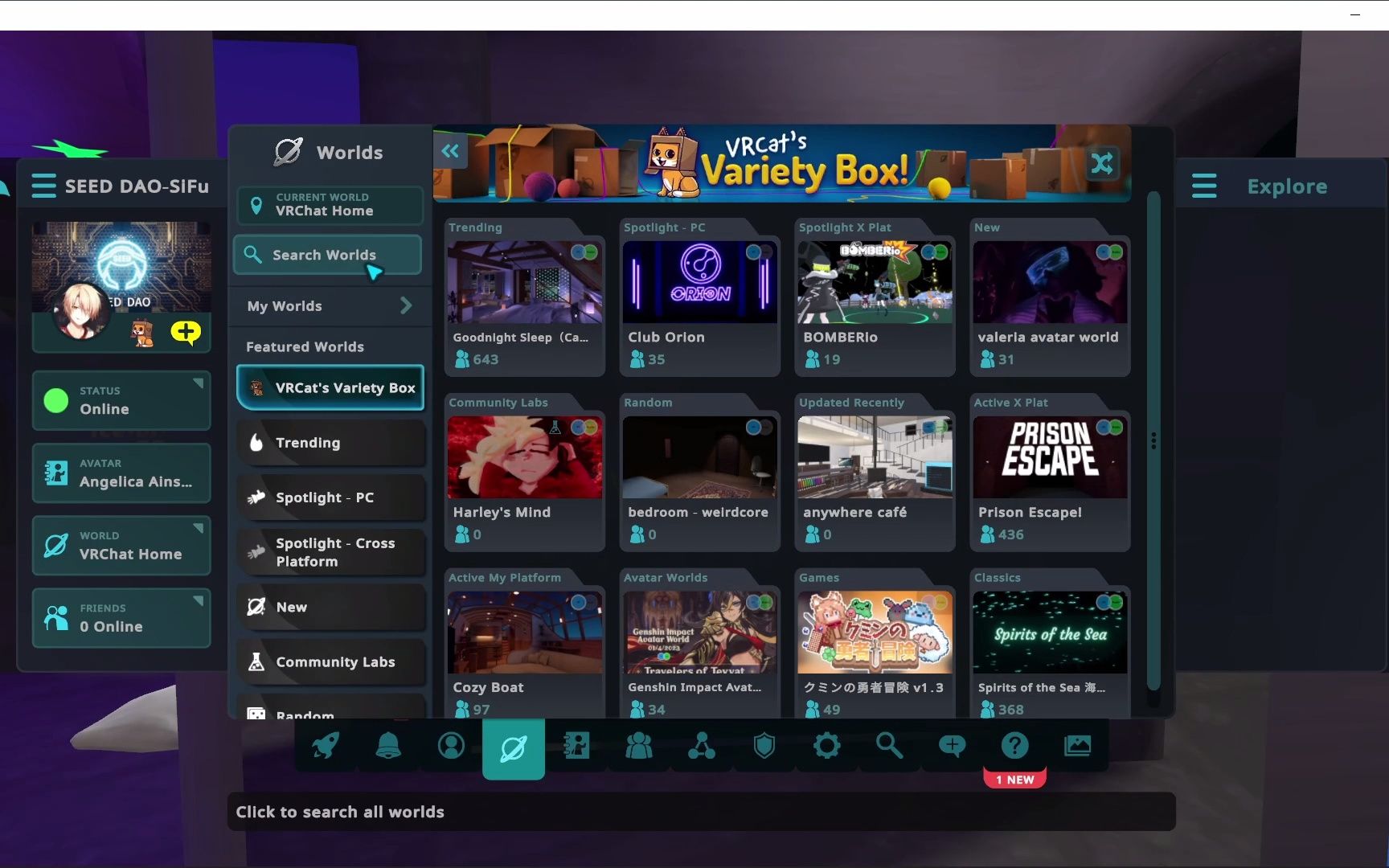Open the Prison Escape world thumbnail
1389x868 pixels.
pyautogui.click(x=1050, y=457)
